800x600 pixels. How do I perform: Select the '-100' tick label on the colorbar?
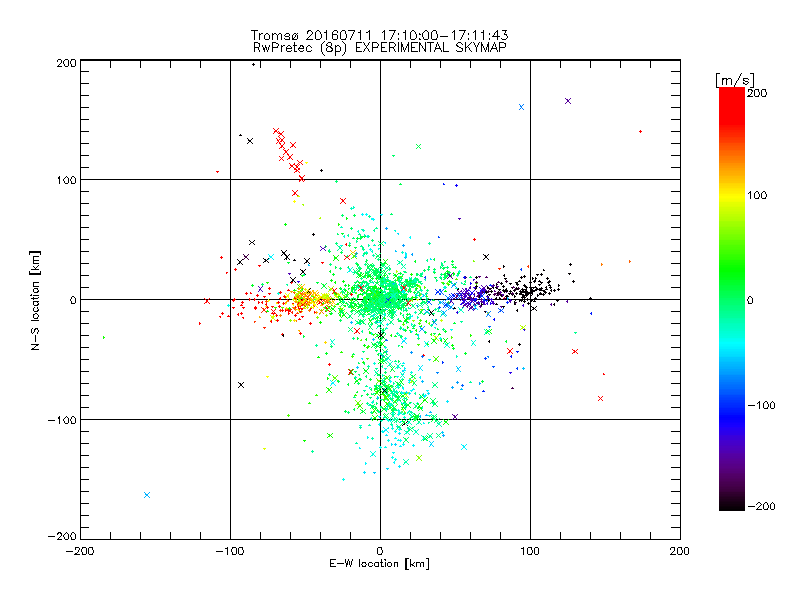[x=761, y=405]
